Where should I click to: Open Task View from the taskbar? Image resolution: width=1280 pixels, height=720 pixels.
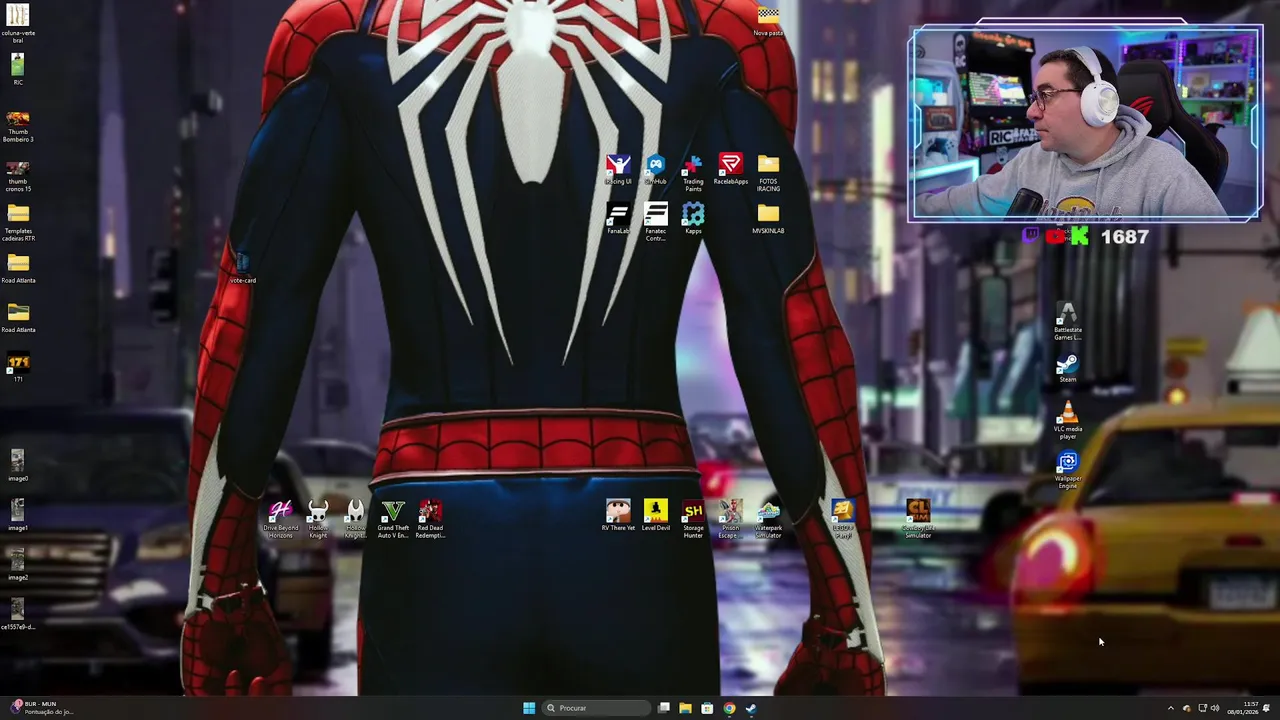(x=663, y=708)
